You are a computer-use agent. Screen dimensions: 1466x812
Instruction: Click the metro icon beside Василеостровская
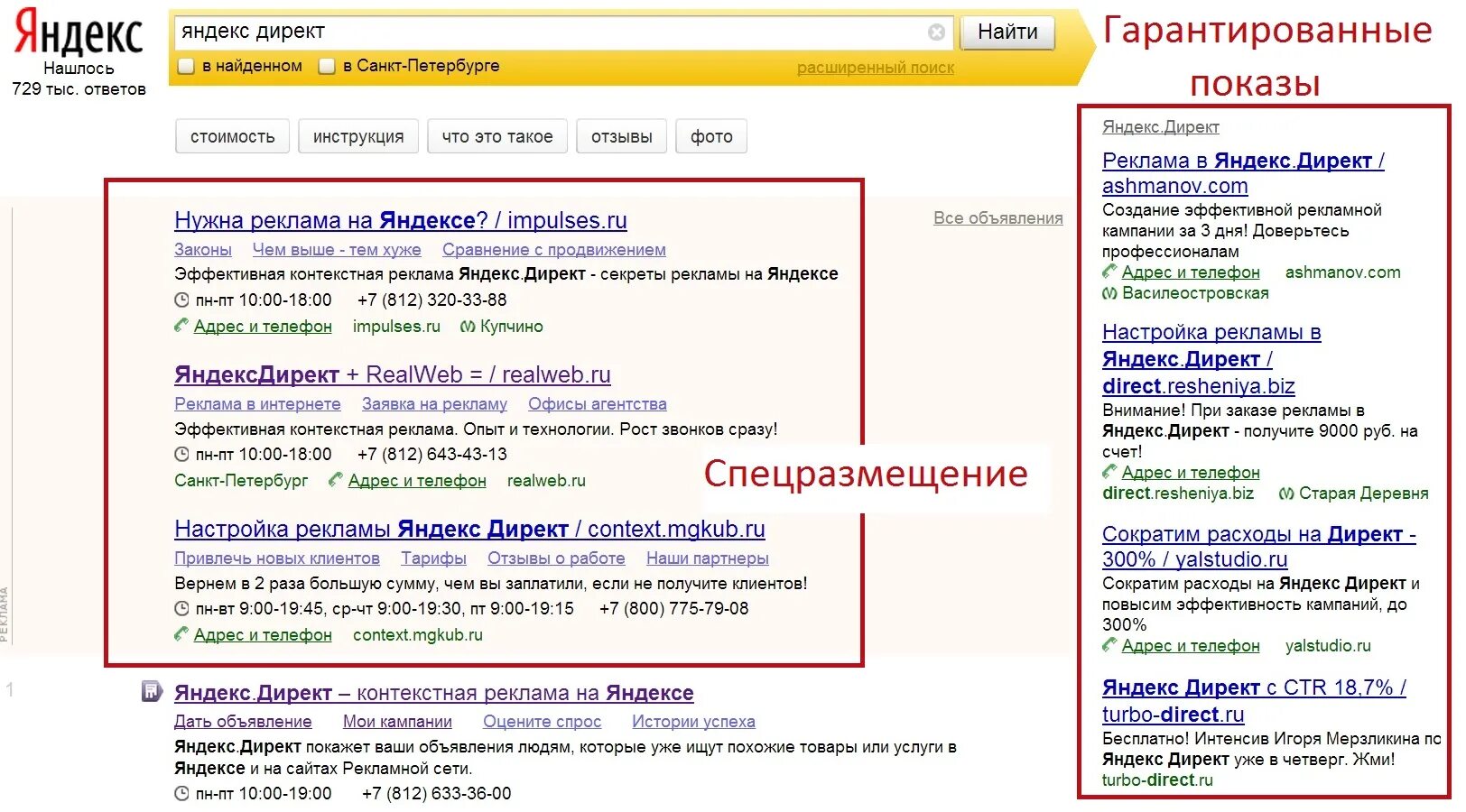[x=1109, y=293]
